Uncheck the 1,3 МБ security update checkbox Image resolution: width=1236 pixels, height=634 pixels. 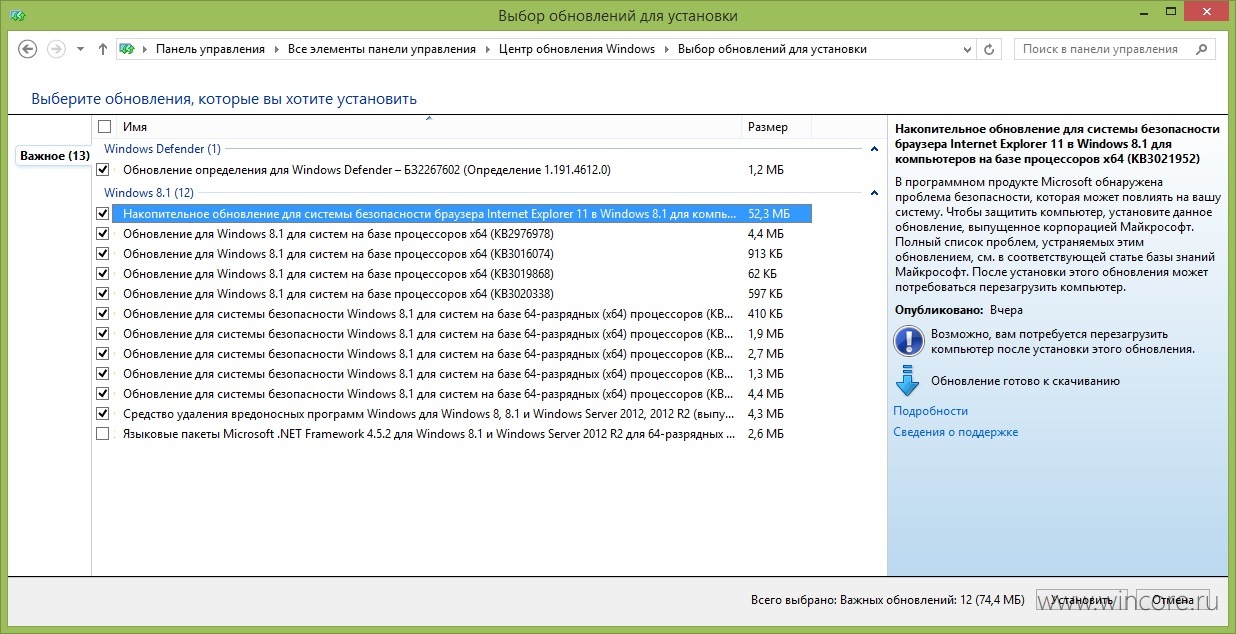tap(103, 374)
